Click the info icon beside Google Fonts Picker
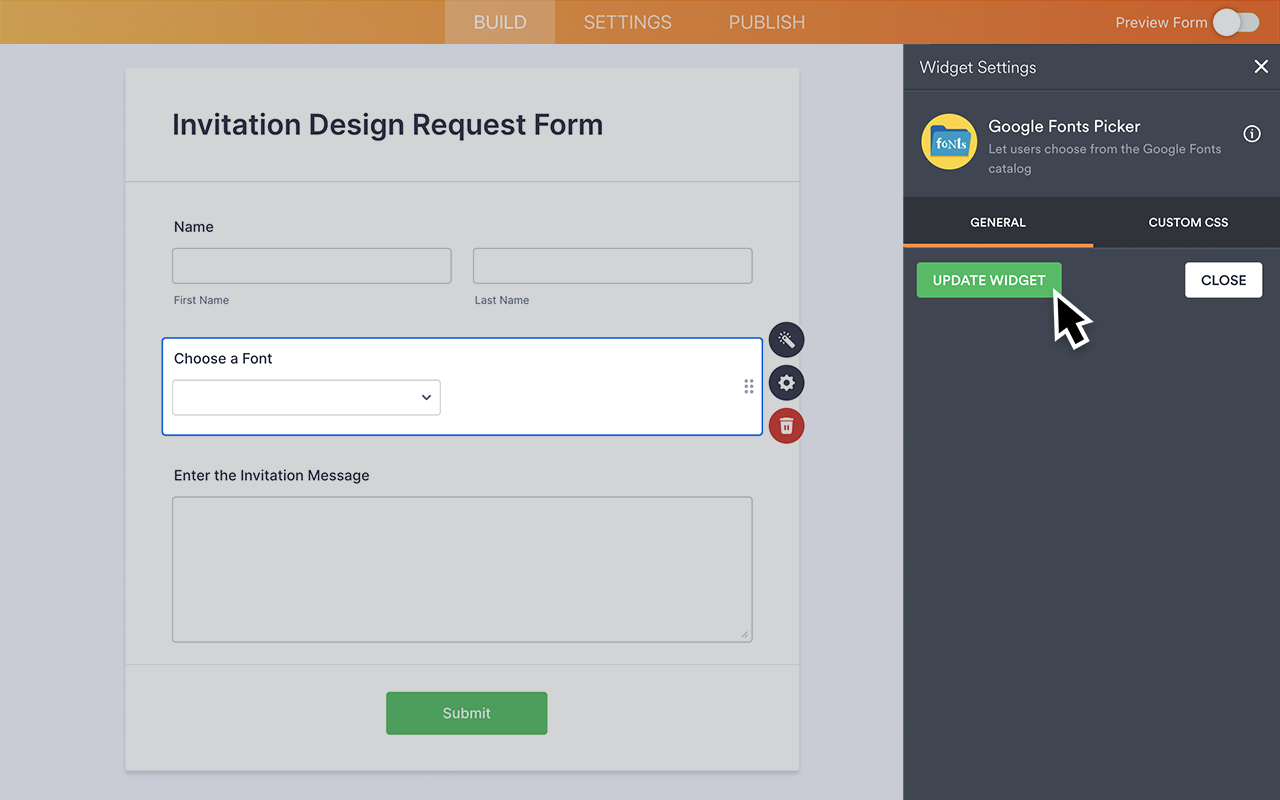 [x=1251, y=134]
